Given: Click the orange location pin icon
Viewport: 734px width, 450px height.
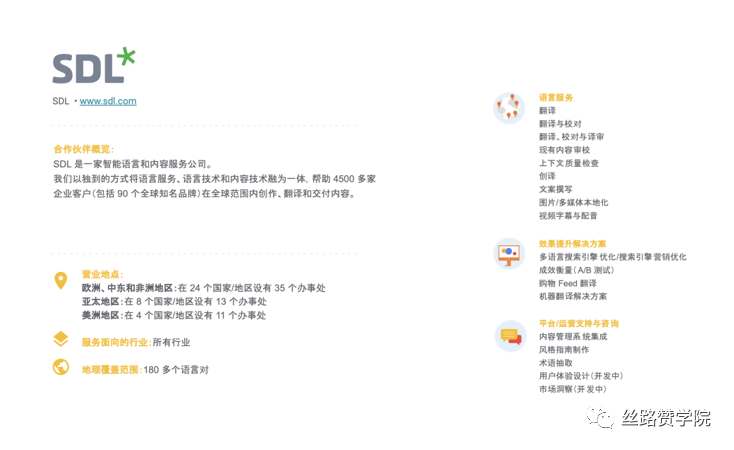Looking at the screenshot, I should pyautogui.click(x=61, y=281).
